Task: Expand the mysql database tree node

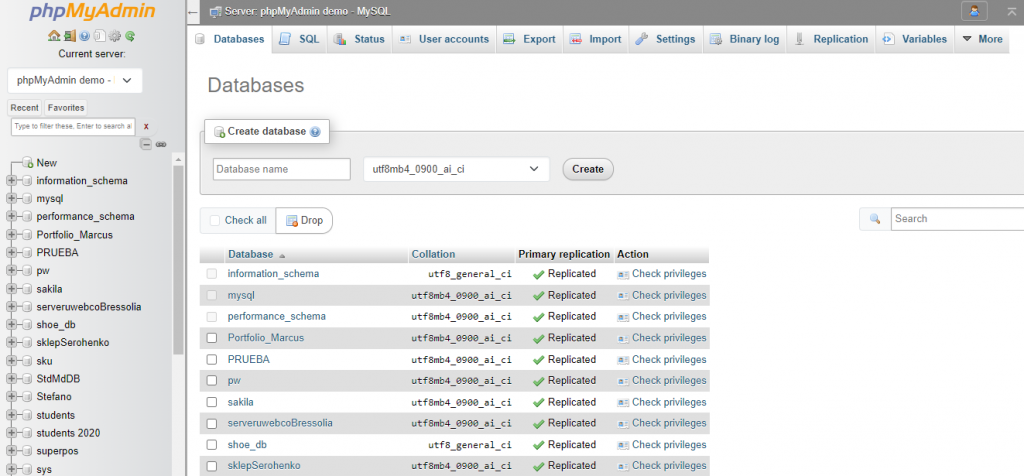Action: (12, 199)
